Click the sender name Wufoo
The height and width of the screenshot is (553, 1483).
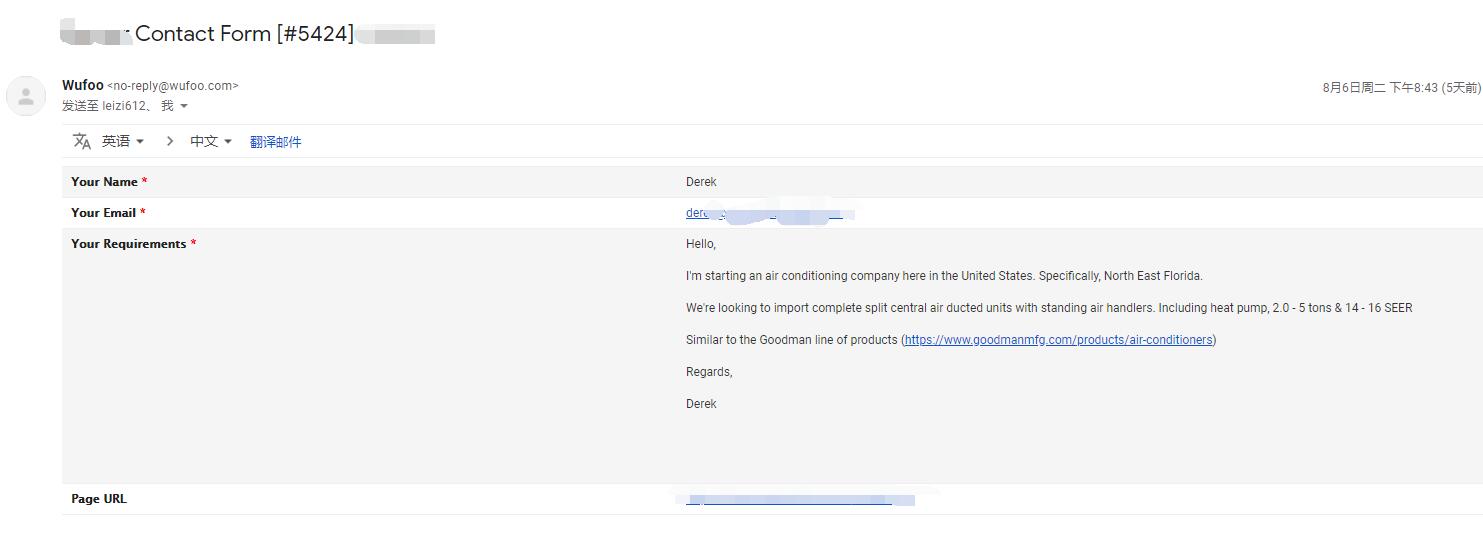pos(82,85)
